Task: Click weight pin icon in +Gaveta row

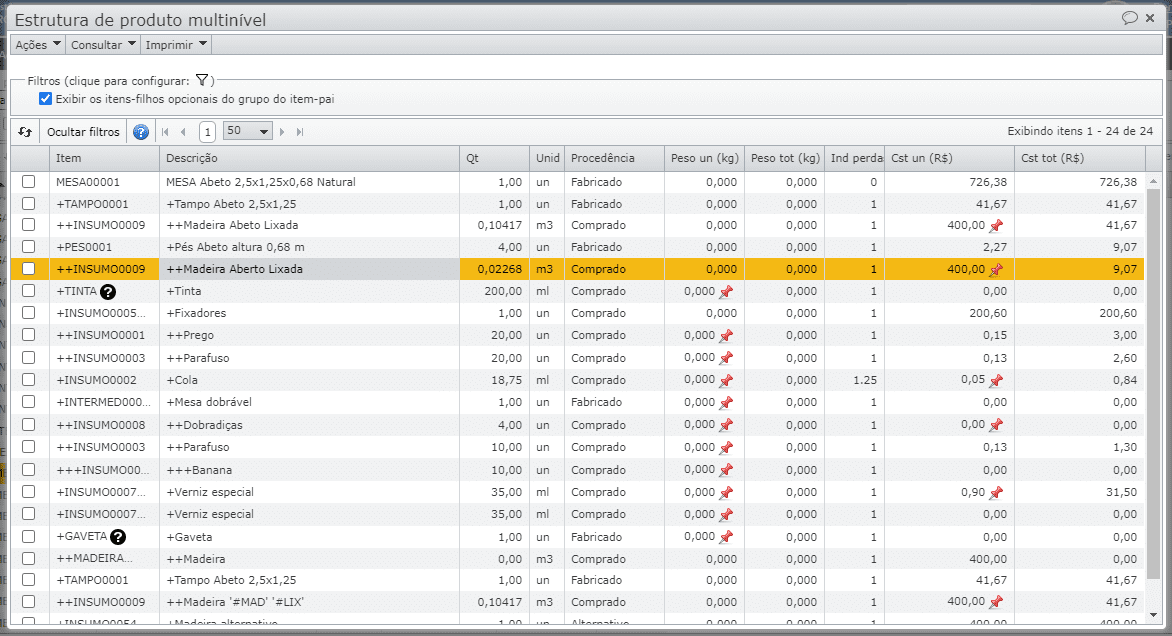Action: click(x=726, y=537)
